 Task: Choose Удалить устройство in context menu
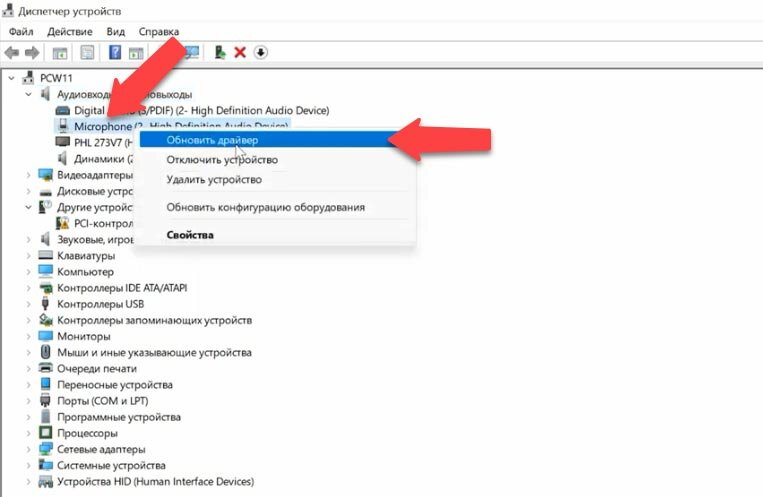click(x=275, y=180)
